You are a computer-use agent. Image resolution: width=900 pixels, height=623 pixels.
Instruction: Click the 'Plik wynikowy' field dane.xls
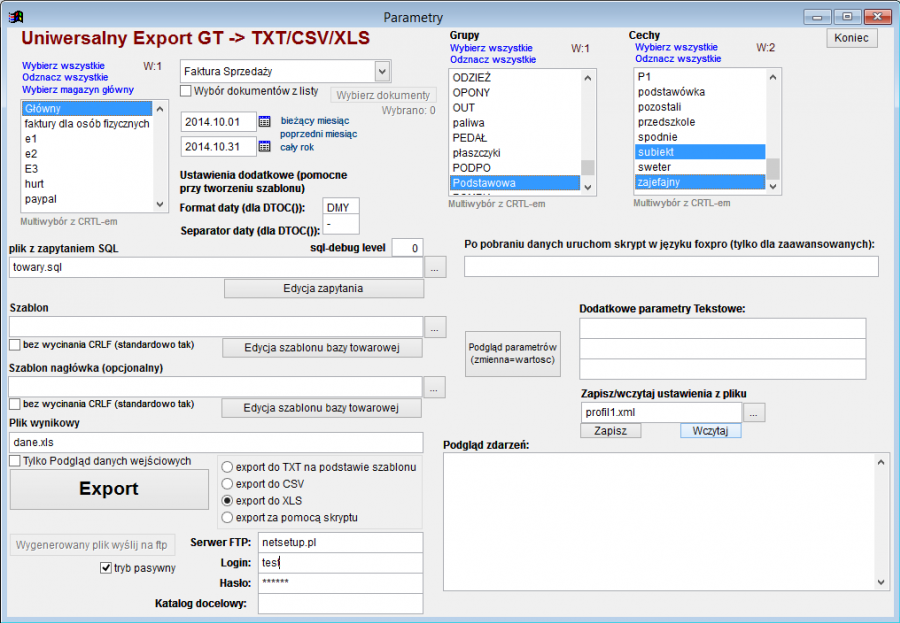[x=216, y=443]
